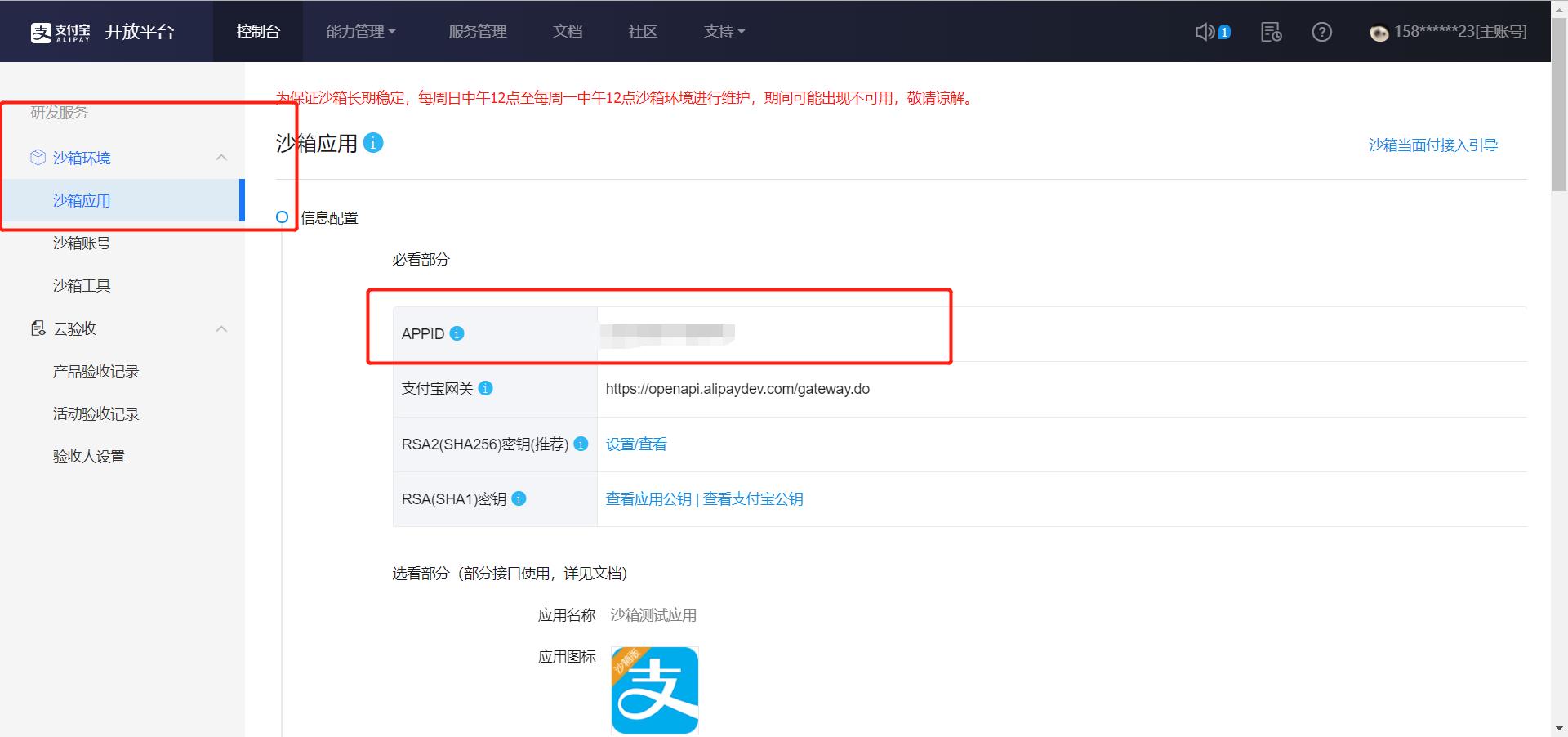Click the 查看支付宝公钥 link
This screenshot has height=737, width=1568.
click(x=753, y=498)
